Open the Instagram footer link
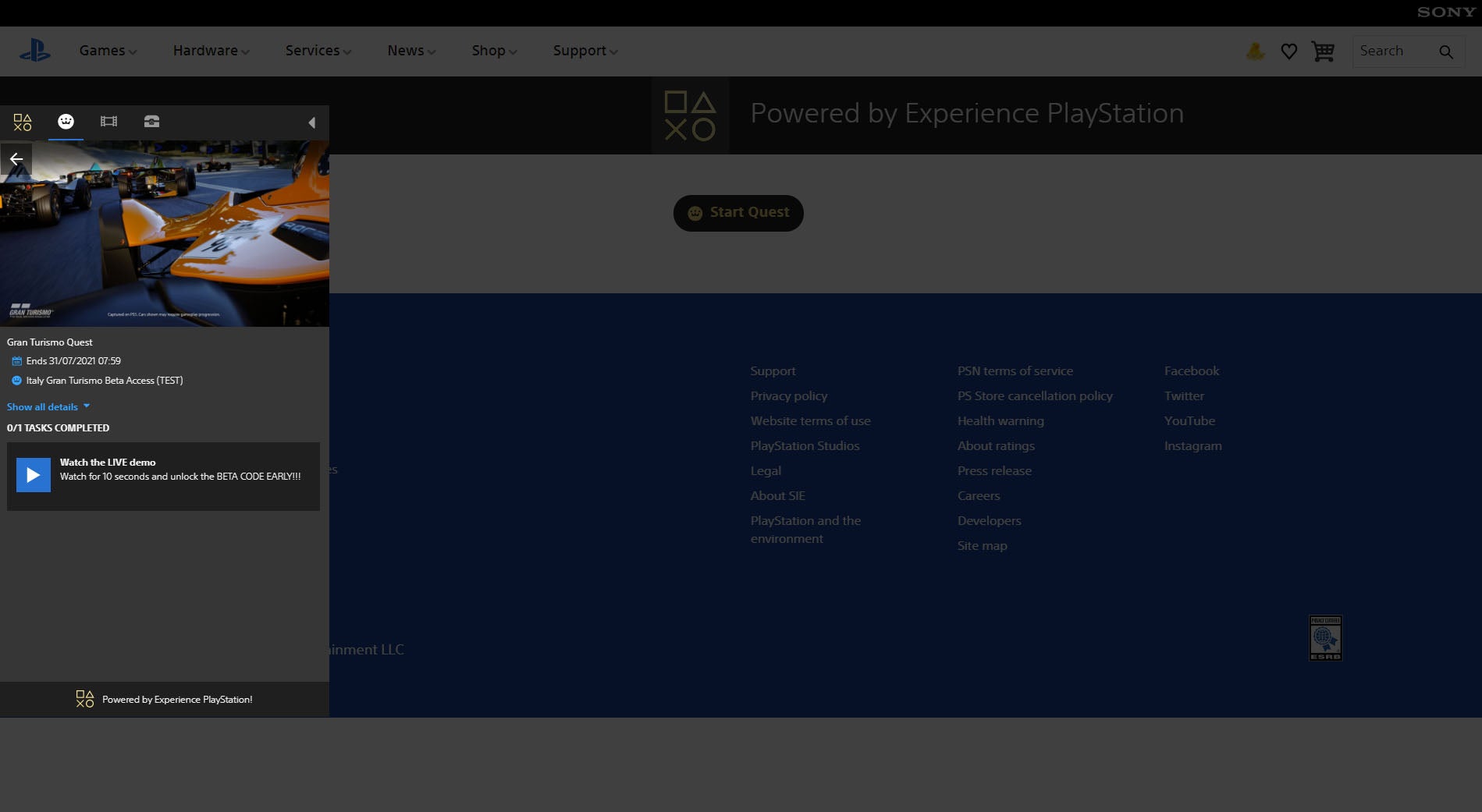 [1193, 446]
